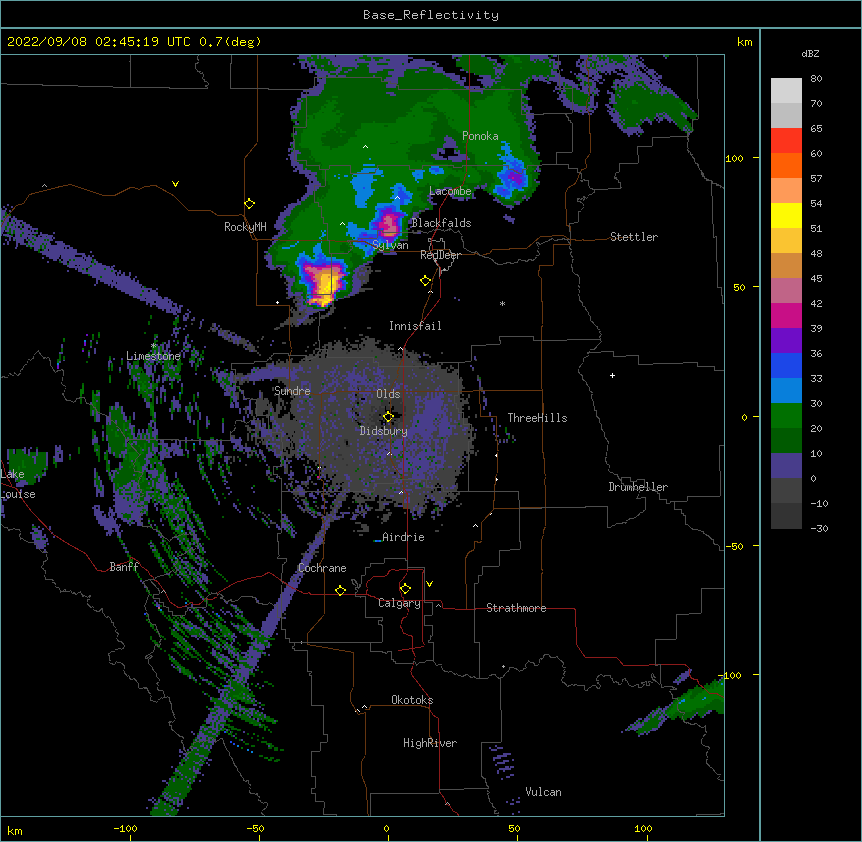Click the Cochrane town label
862x842 pixels.
click(322, 568)
